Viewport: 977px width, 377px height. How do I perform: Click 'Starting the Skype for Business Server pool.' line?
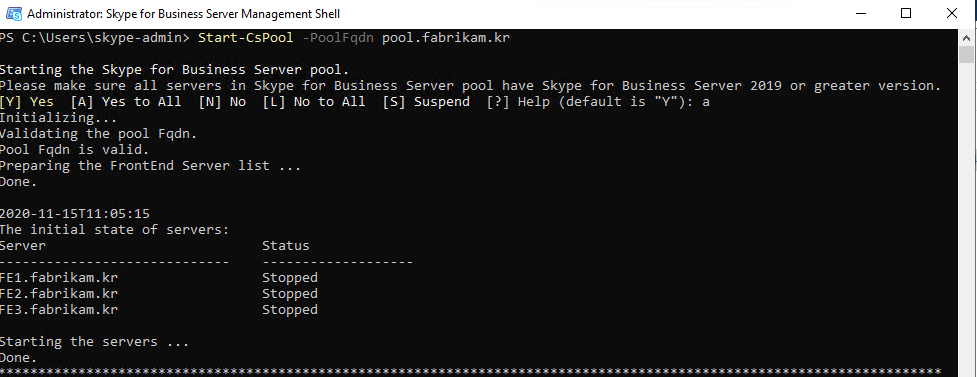point(174,69)
